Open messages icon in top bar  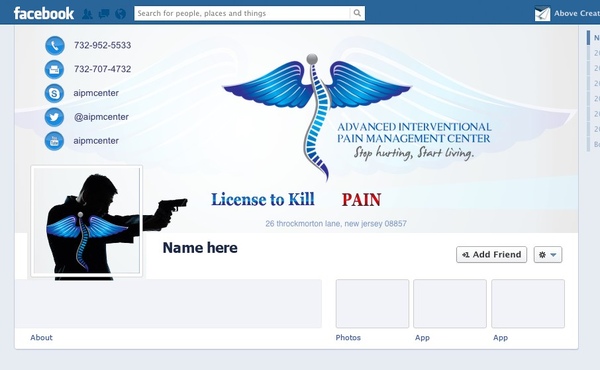(x=104, y=14)
